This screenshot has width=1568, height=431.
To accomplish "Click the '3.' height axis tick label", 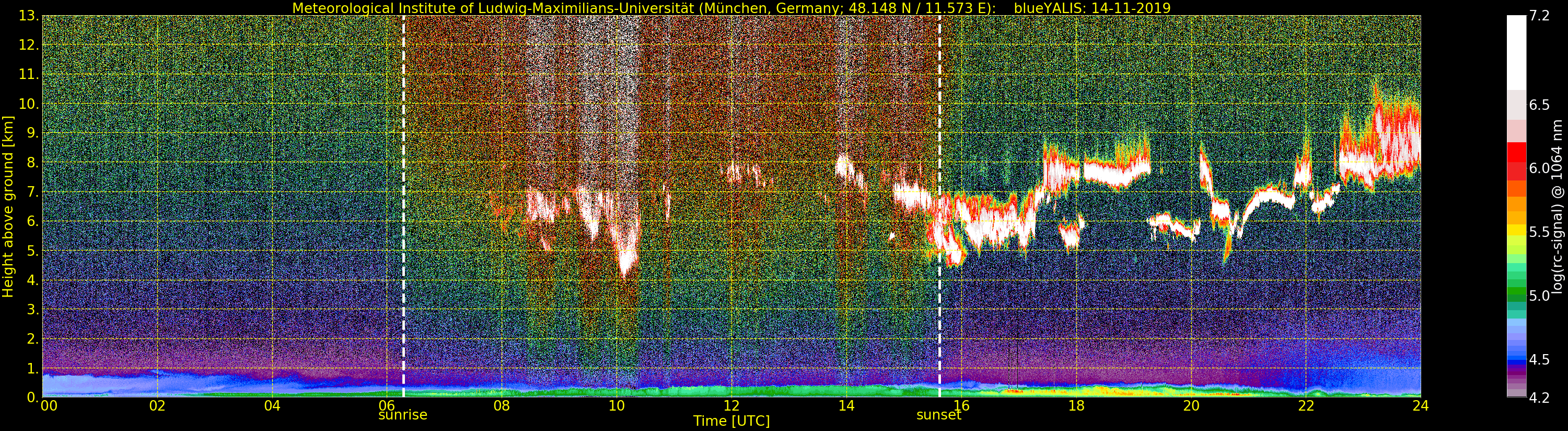I will [33, 309].
